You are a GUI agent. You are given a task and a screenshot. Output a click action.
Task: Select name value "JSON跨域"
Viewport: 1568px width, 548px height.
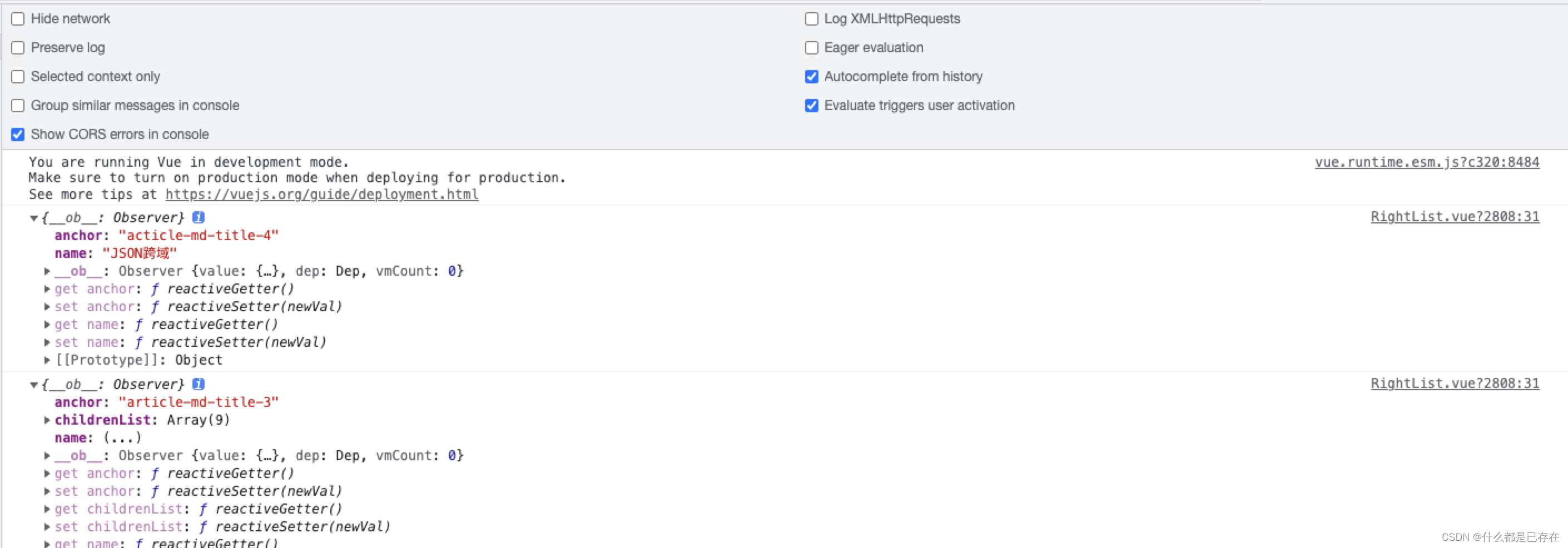tap(140, 253)
